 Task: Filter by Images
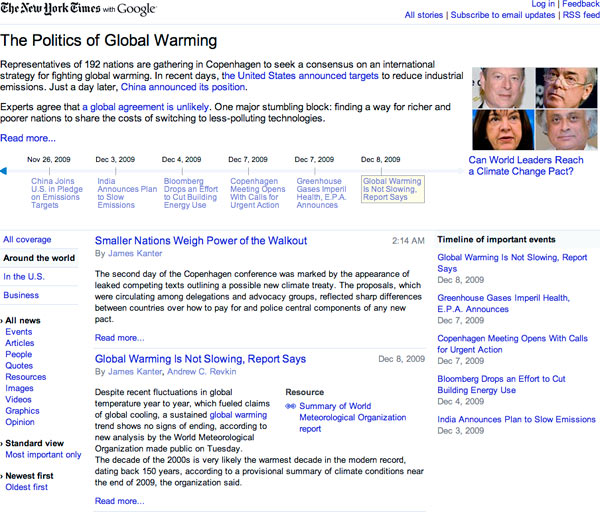click(x=19, y=388)
